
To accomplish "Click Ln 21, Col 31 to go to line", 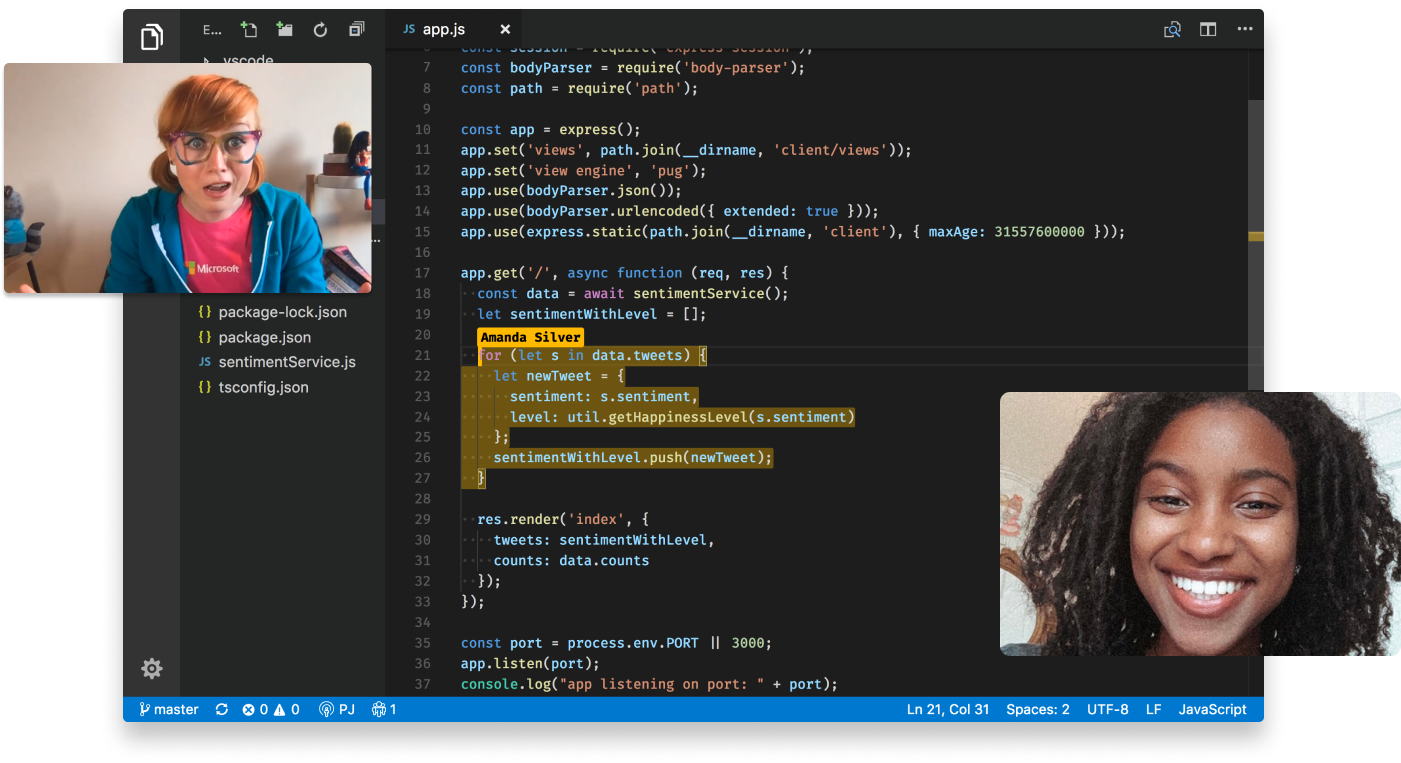I will click(948, 709).
